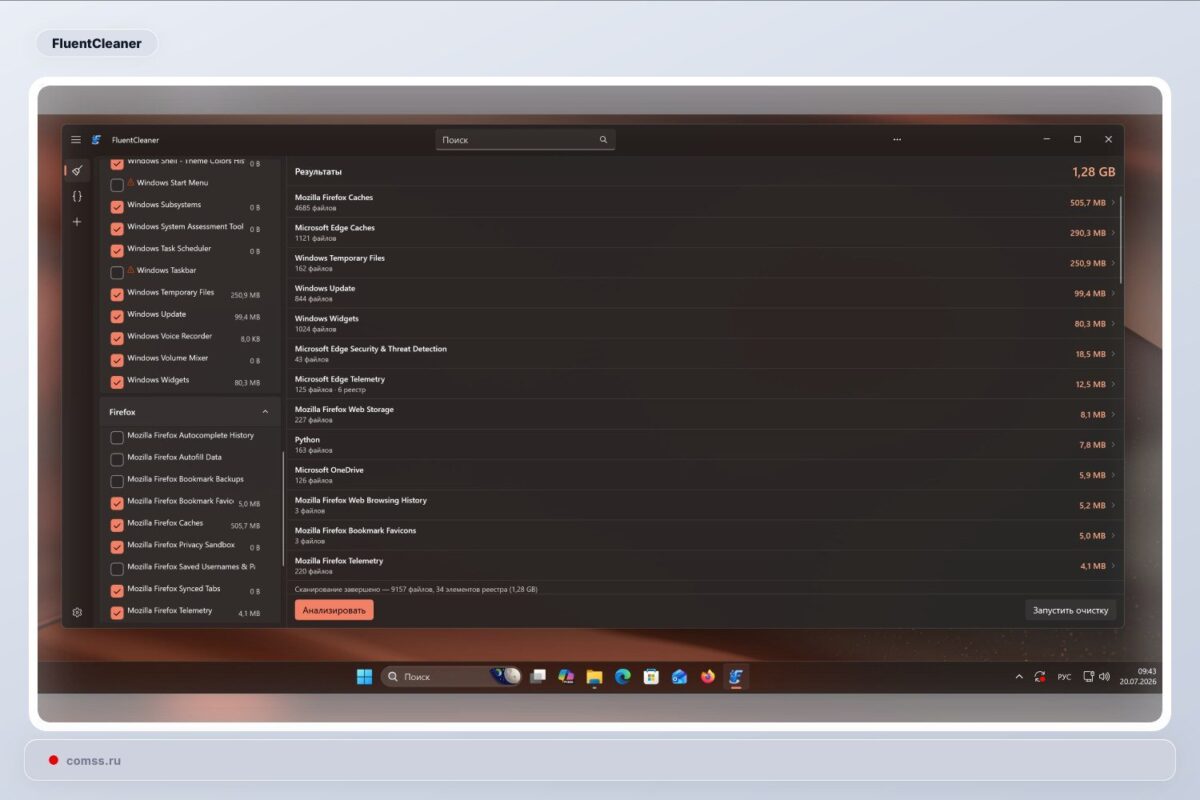Uncheck the Windows Subsystems checkbox
1200x800 pixels.
(x=117, y=207)
